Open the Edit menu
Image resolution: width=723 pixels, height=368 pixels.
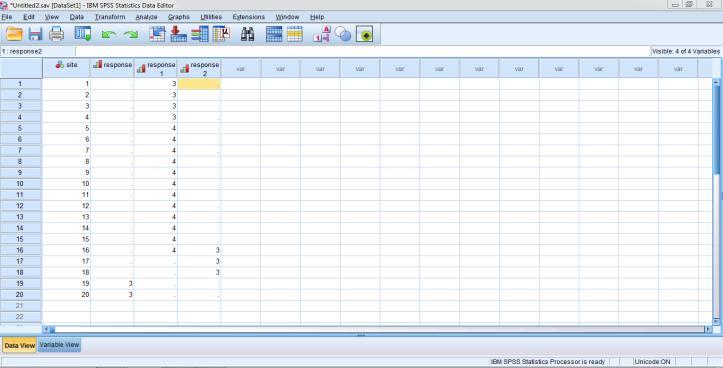[29, 17]
